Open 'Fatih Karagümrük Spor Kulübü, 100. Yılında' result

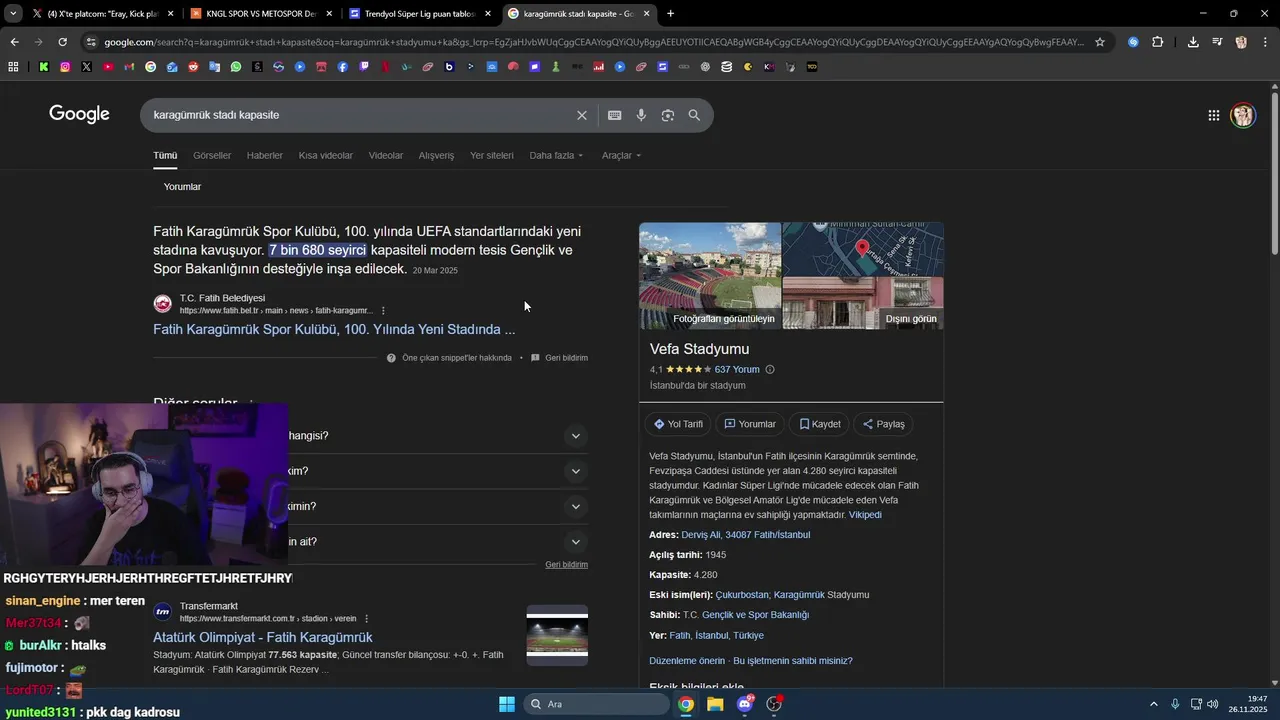pos(334,329)
